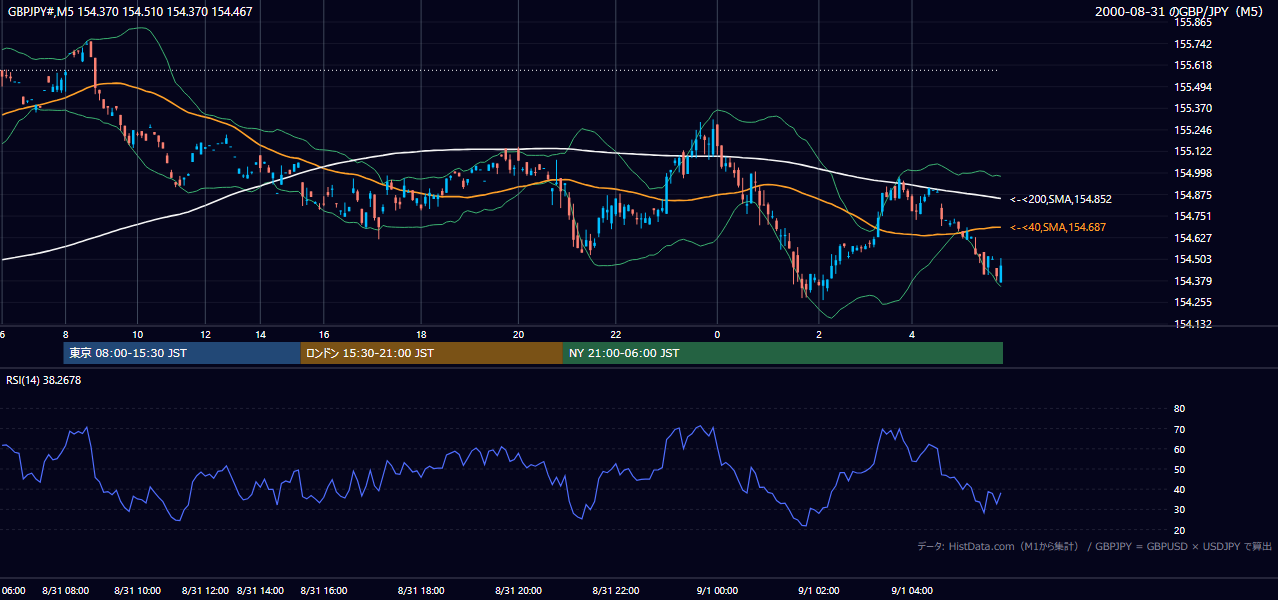Click the 9/1 04:00 time axis label
The image size is (1278, 600).
[911, 591]
